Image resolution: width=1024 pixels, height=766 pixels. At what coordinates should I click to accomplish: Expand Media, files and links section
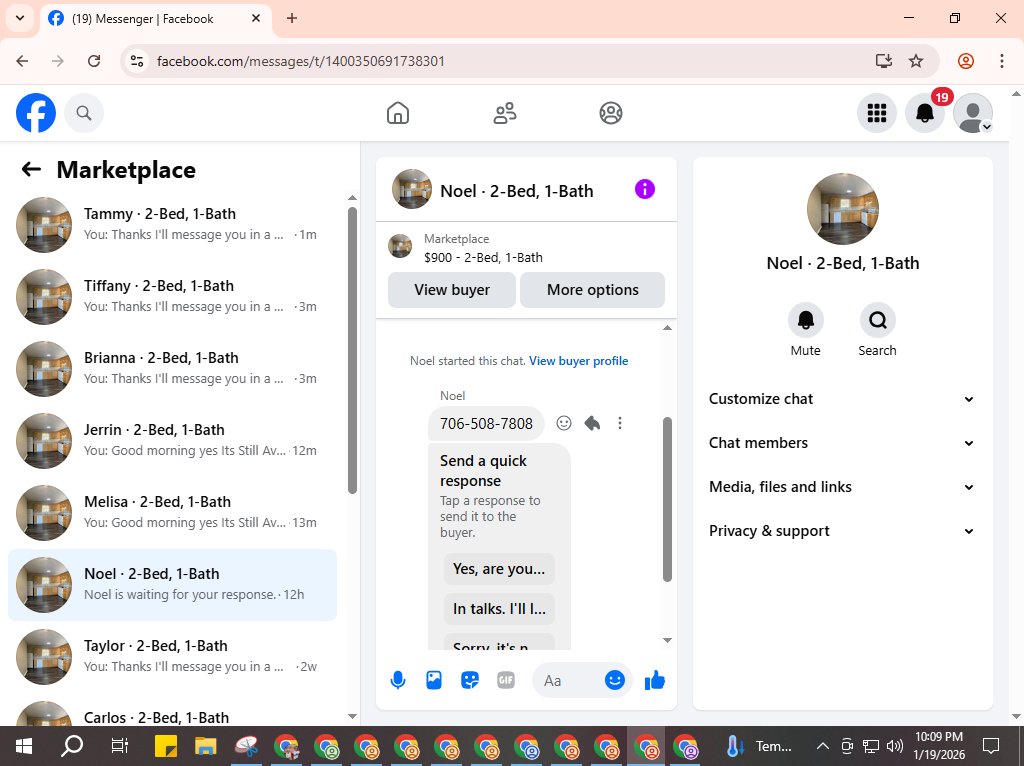pyautogui.click(x=842, y=487)
